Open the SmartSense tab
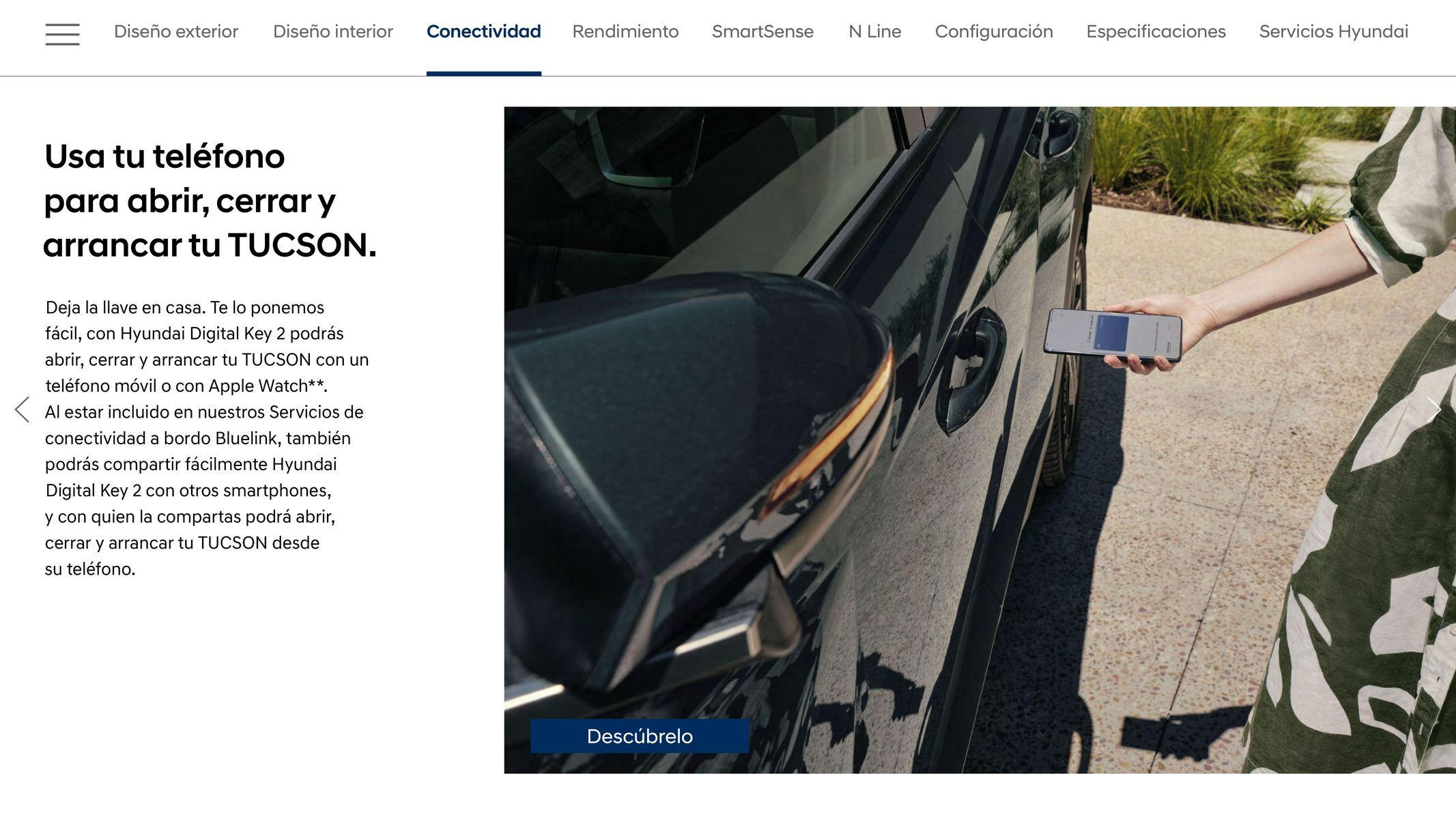The image size is (1456, 819). click(x=762, y=31)
